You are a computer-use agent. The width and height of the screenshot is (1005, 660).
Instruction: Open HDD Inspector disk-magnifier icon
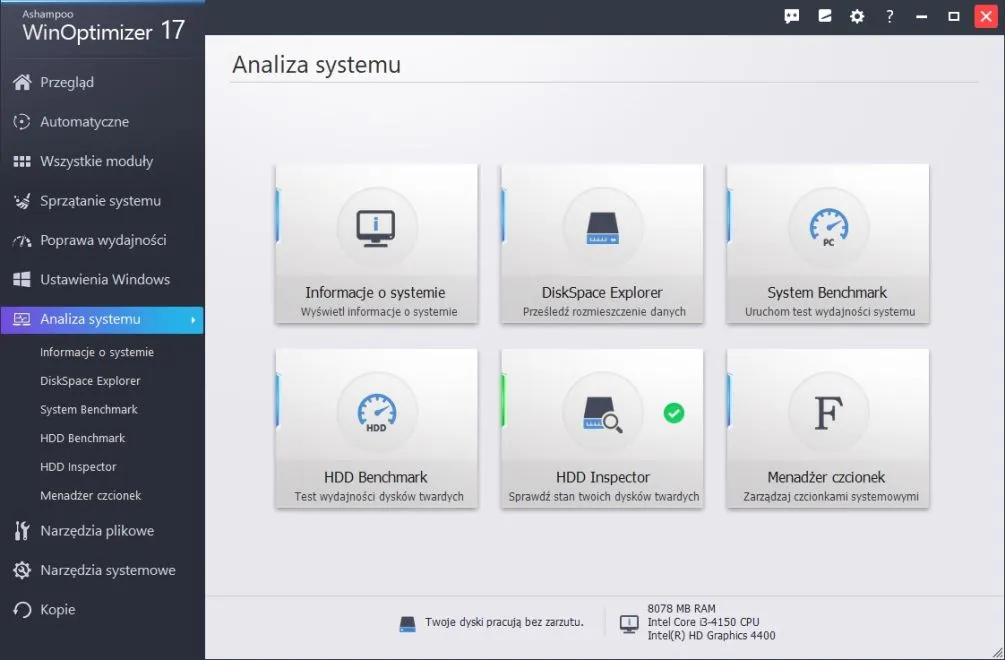[601, 412]
